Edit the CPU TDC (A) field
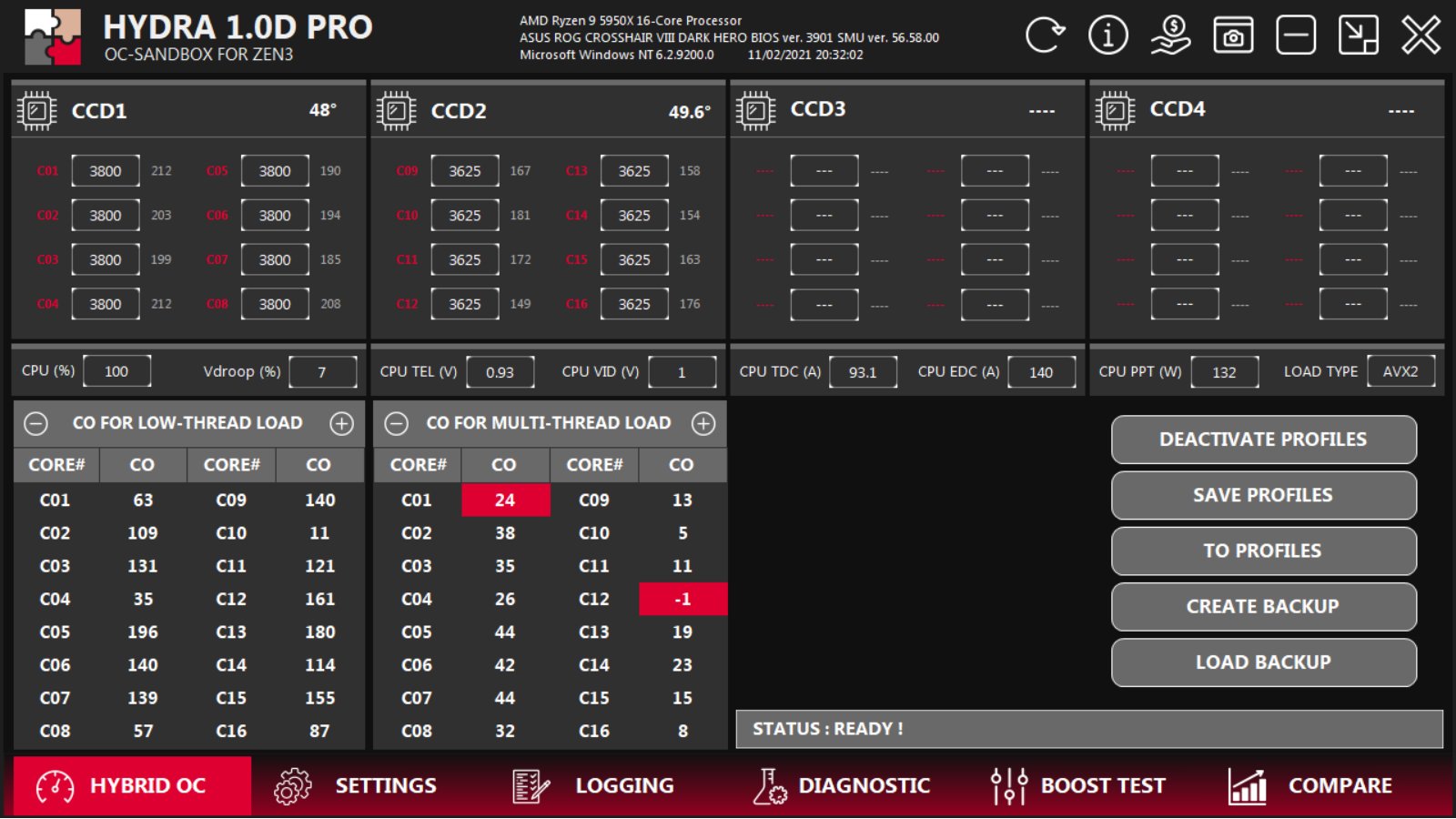The image size is (1456, 819). click(x=863, y=371)
